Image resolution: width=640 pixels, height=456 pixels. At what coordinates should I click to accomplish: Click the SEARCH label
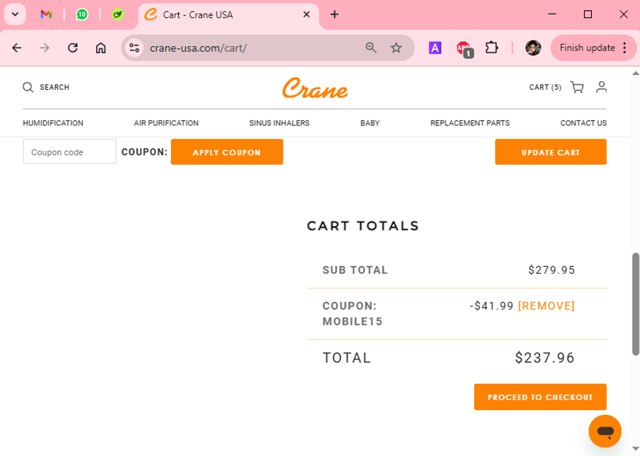(x=54, y=87)
